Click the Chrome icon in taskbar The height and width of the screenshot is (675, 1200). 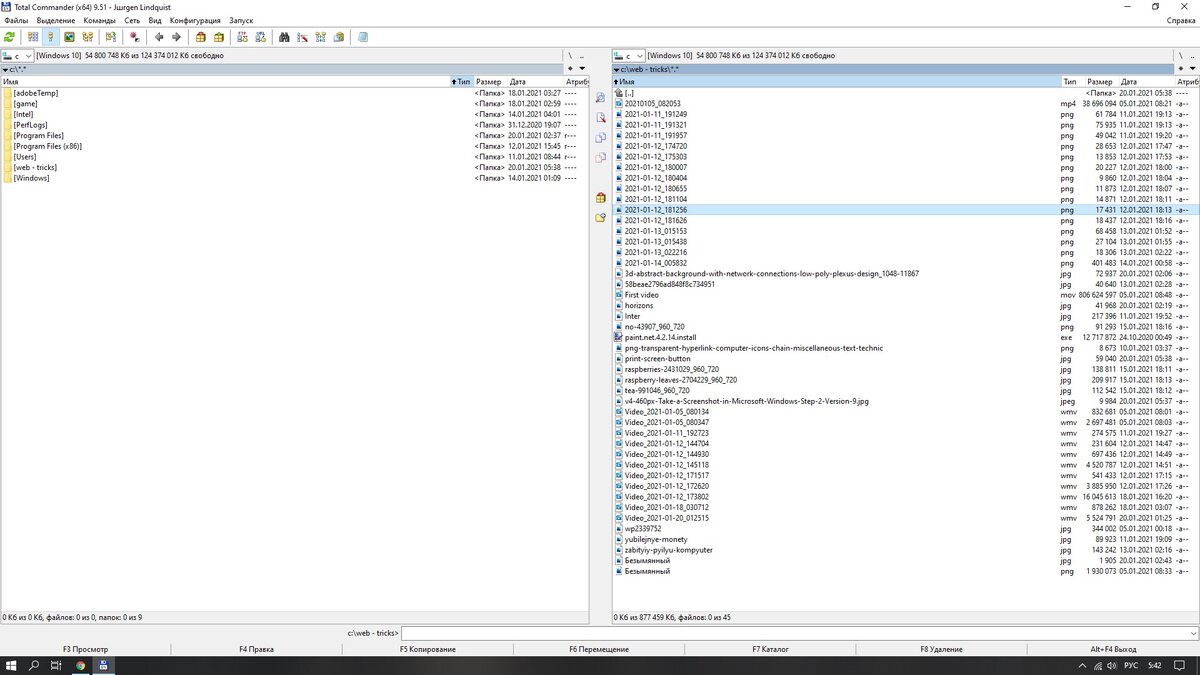pos(81,665)
